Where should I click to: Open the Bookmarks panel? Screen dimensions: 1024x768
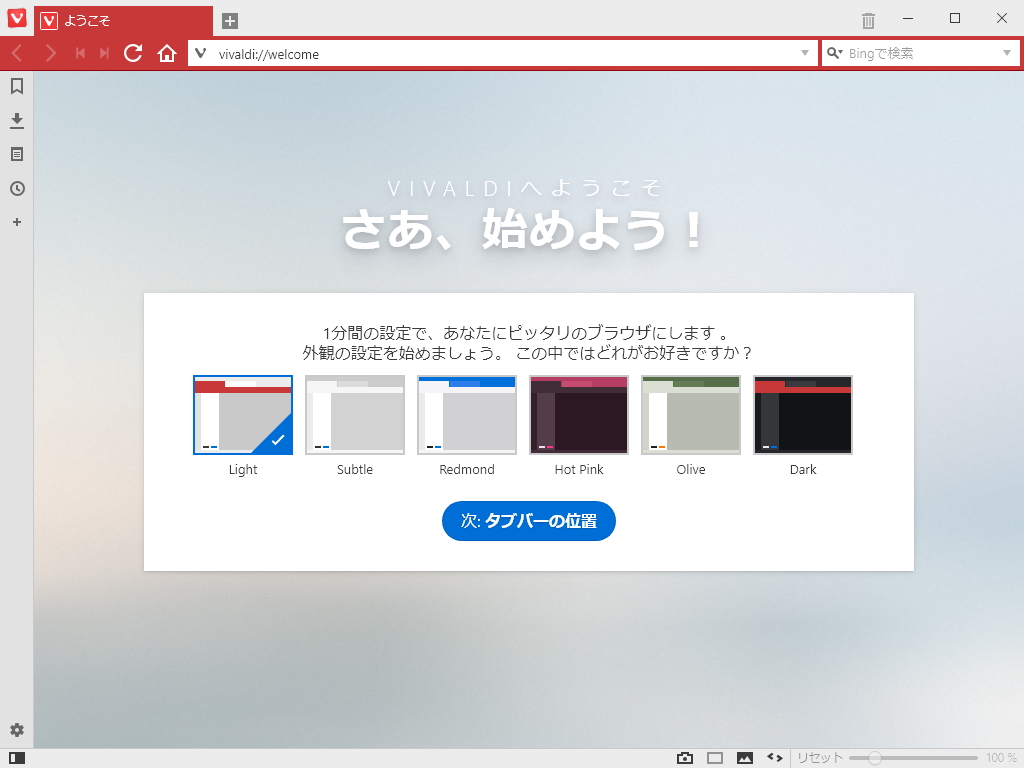16,87
